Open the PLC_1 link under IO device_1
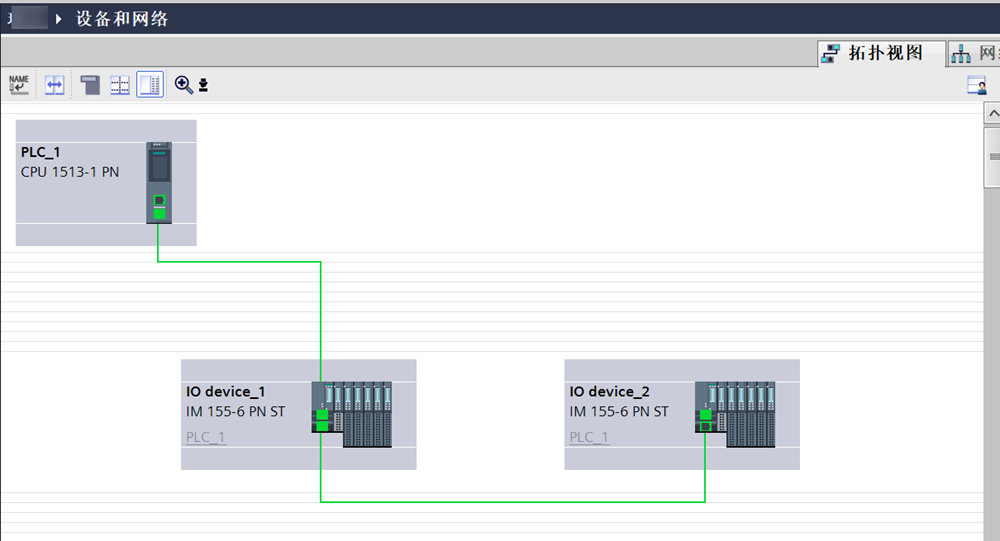1000x541 pixels. 205,437
